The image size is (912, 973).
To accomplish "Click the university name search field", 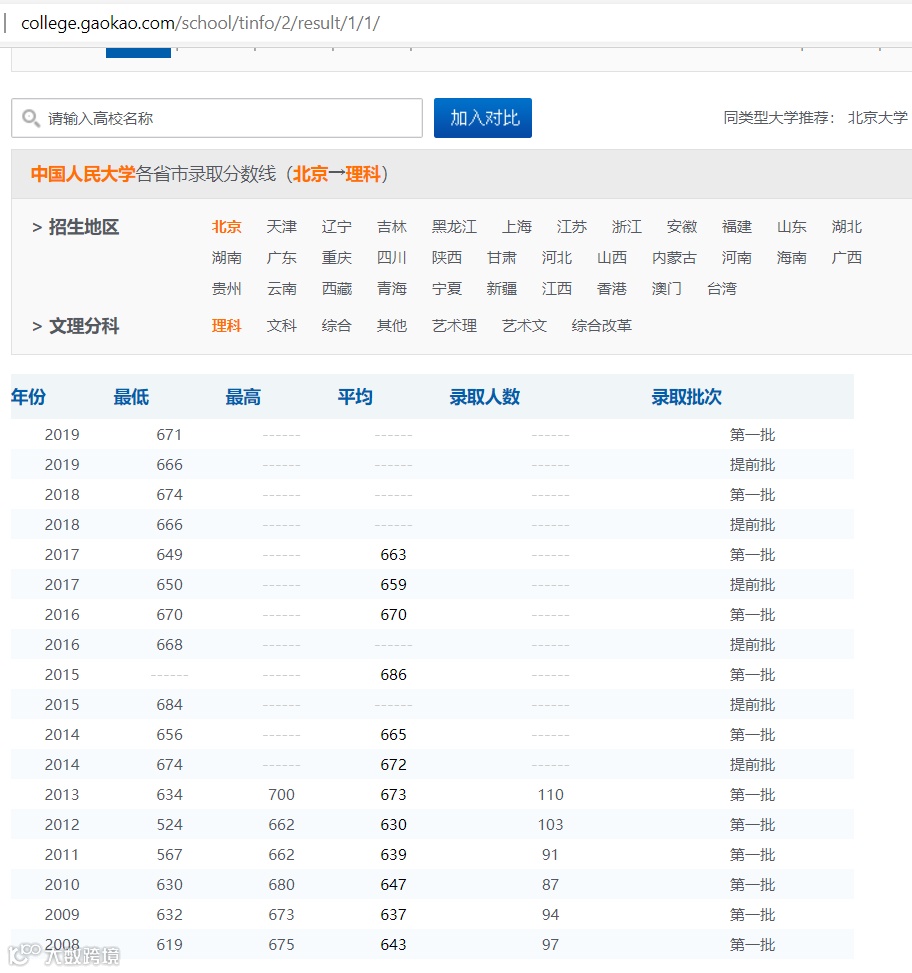I will click(x=217, y=118).
